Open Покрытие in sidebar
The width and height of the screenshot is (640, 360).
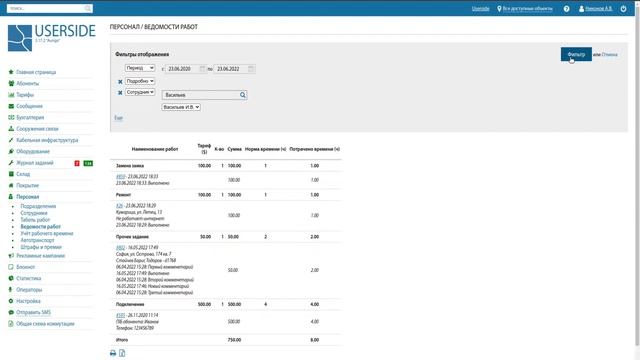point(27,185)
